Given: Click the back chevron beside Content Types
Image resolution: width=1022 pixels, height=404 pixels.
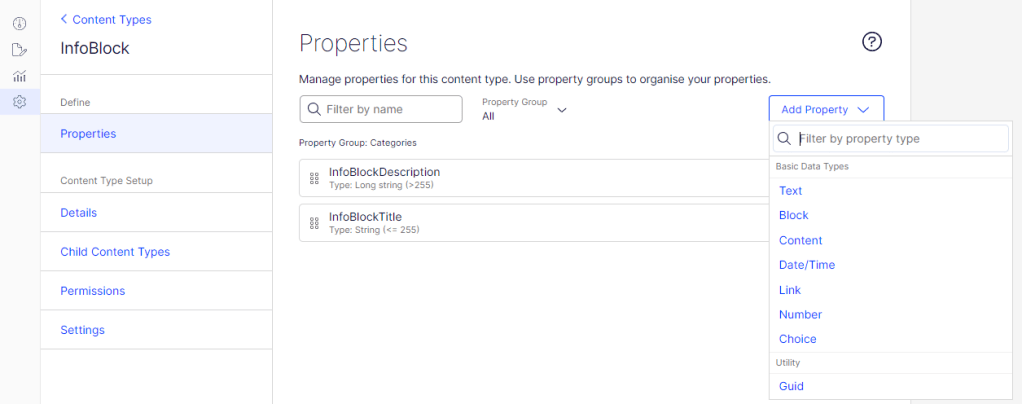Looking at the screenshot, I should (65, 19).
